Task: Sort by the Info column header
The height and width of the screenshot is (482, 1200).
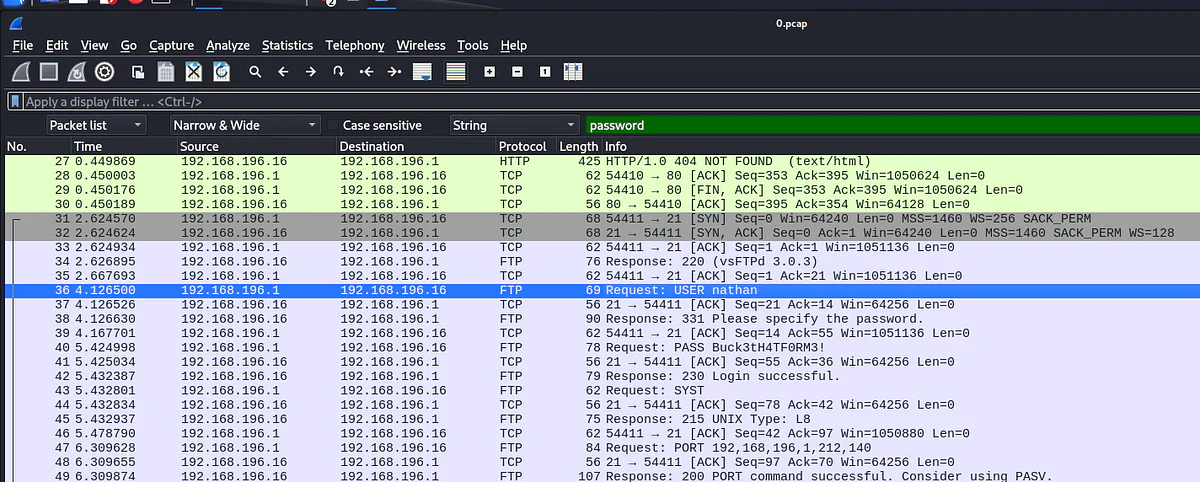Action: (900, 147)
